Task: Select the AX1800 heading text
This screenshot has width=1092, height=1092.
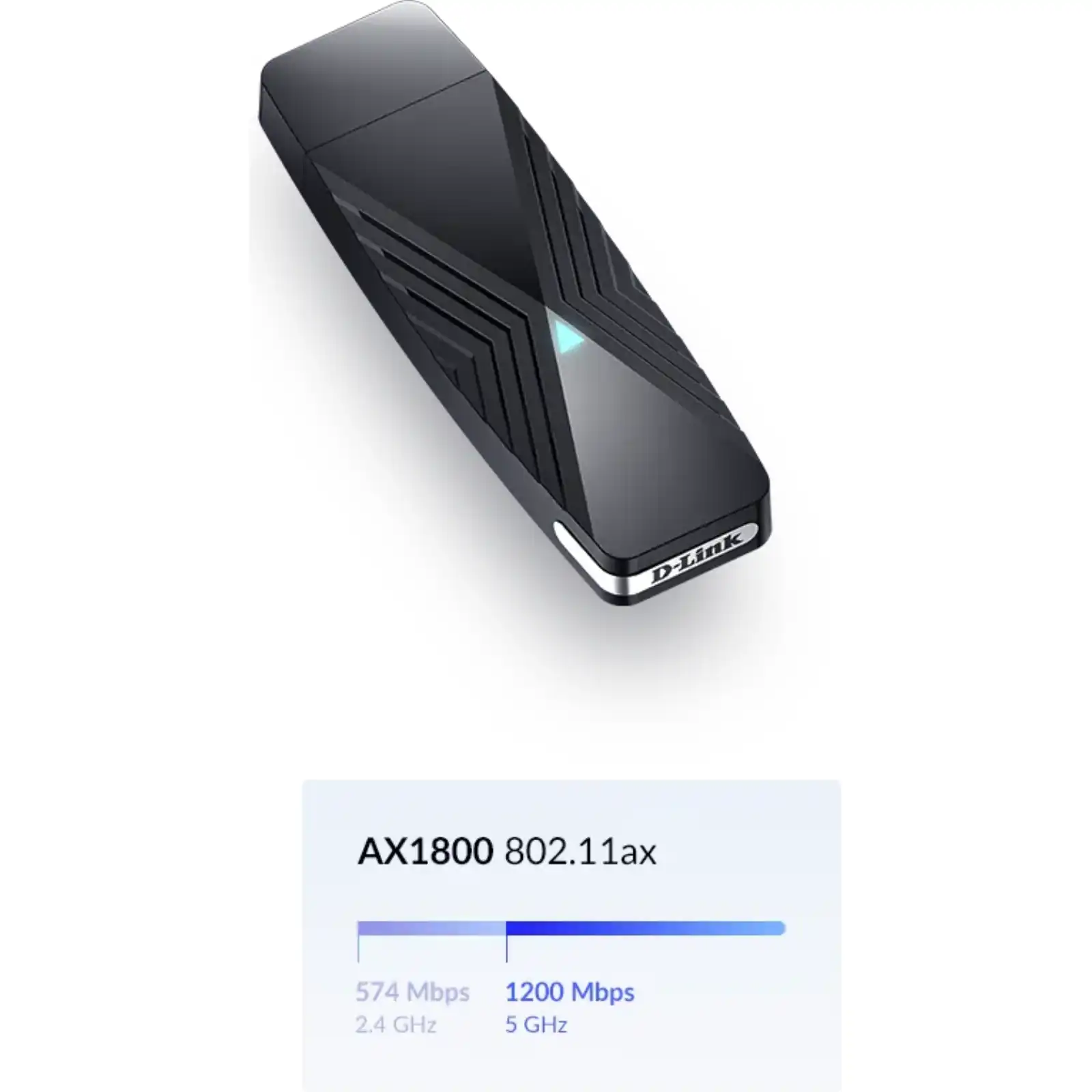Action: 425,851
